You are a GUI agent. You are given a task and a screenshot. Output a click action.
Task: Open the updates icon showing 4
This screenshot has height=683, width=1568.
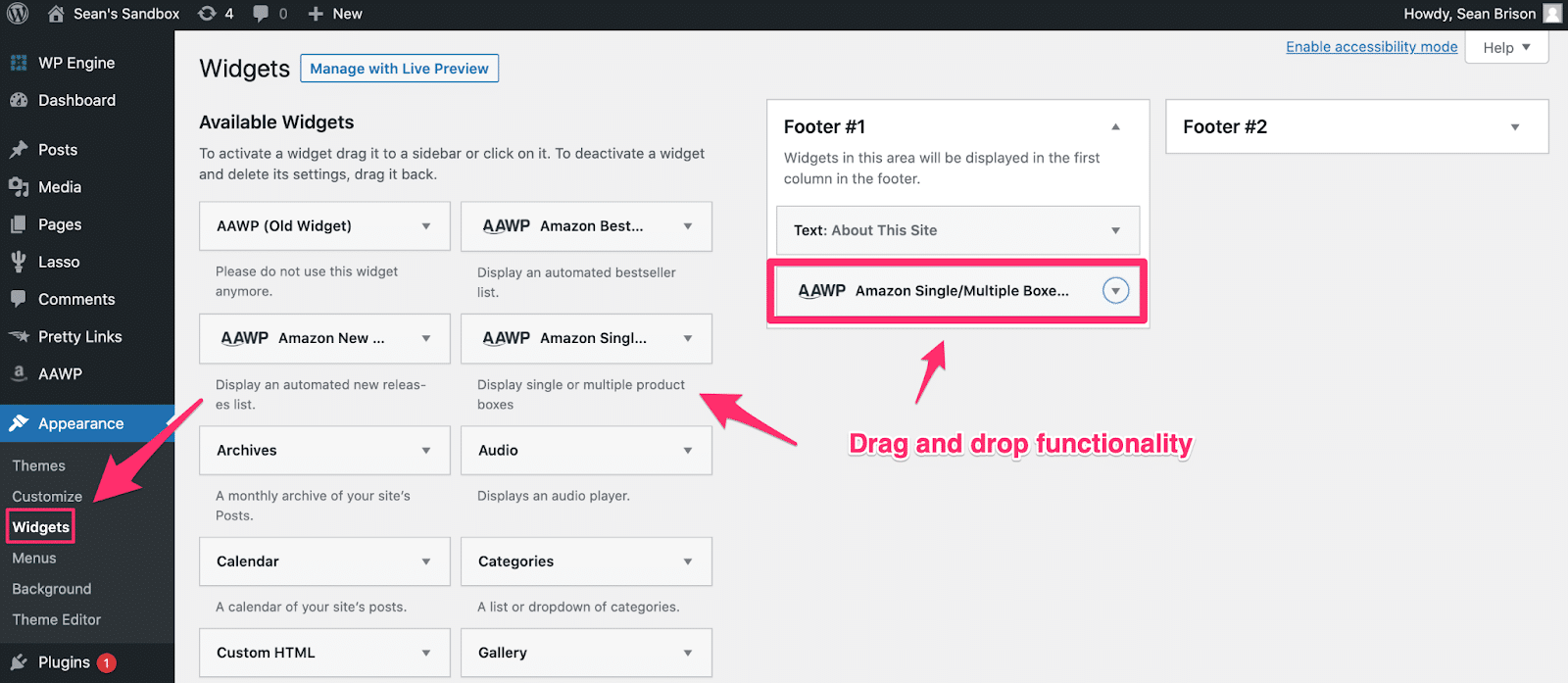(x=207, y=14)
